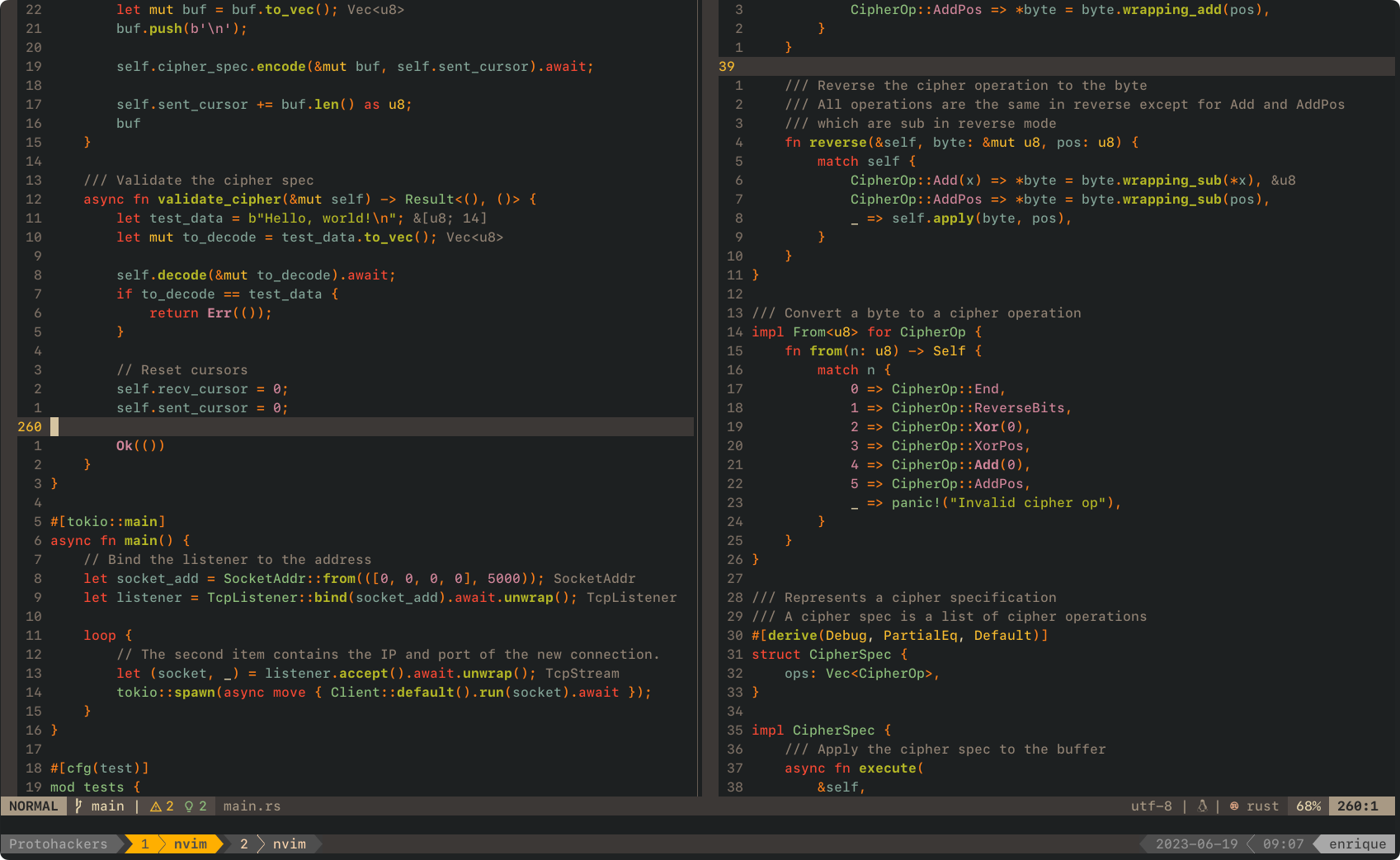This screenshot has width=1400, height=860.
Task: Click the 'let socket_add' declaration line
Action: point(313,579)
